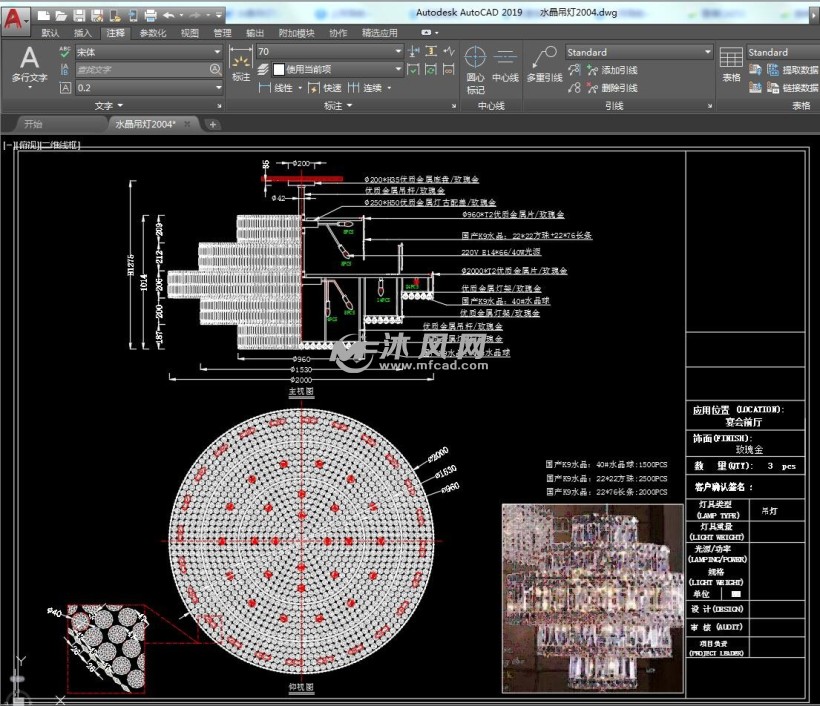Click the 快速 dimension button

pyautogui.click(x=324, y=88)
